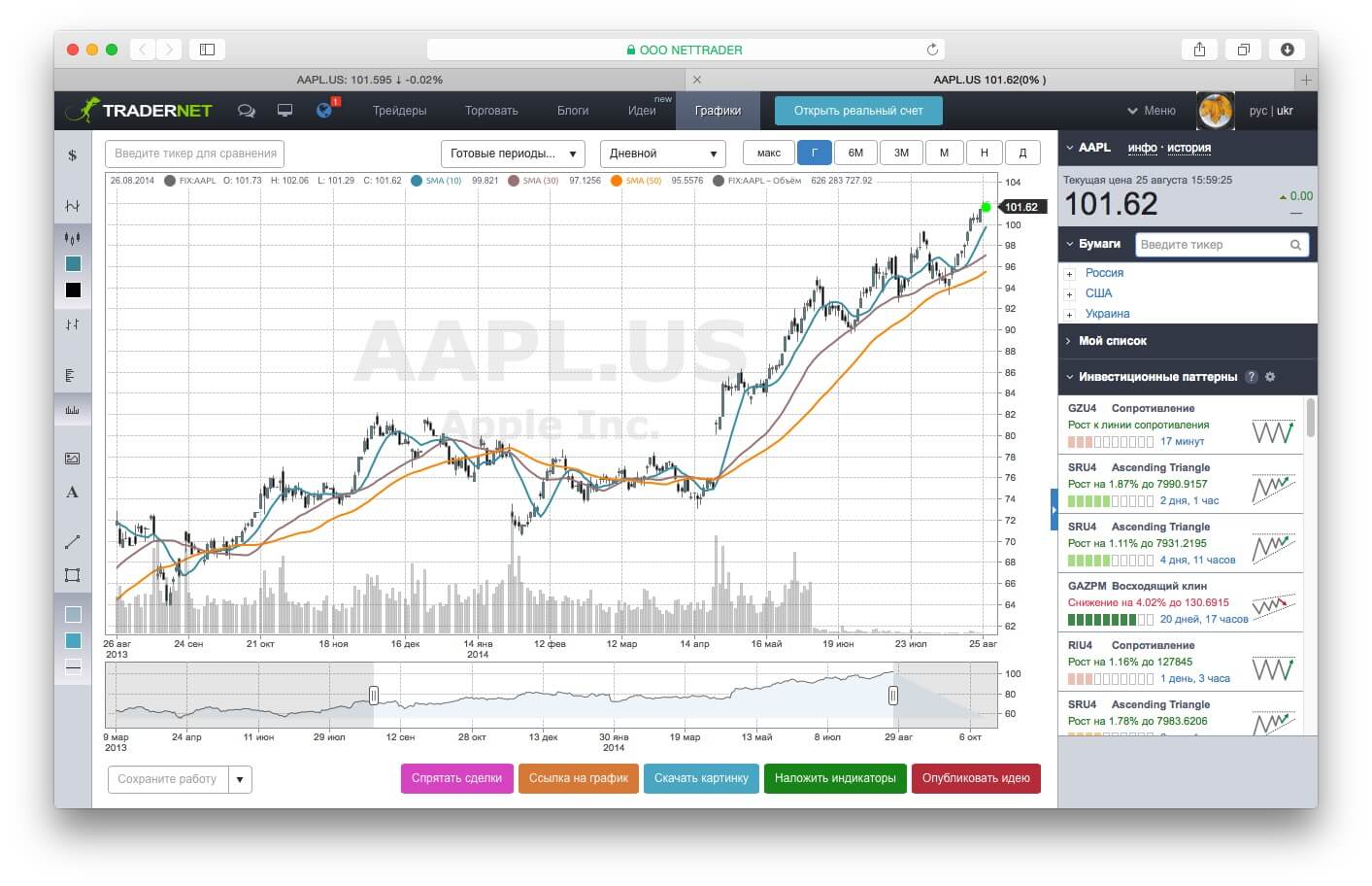
Task: Click the right range slider handle
Action: point(892,695)
